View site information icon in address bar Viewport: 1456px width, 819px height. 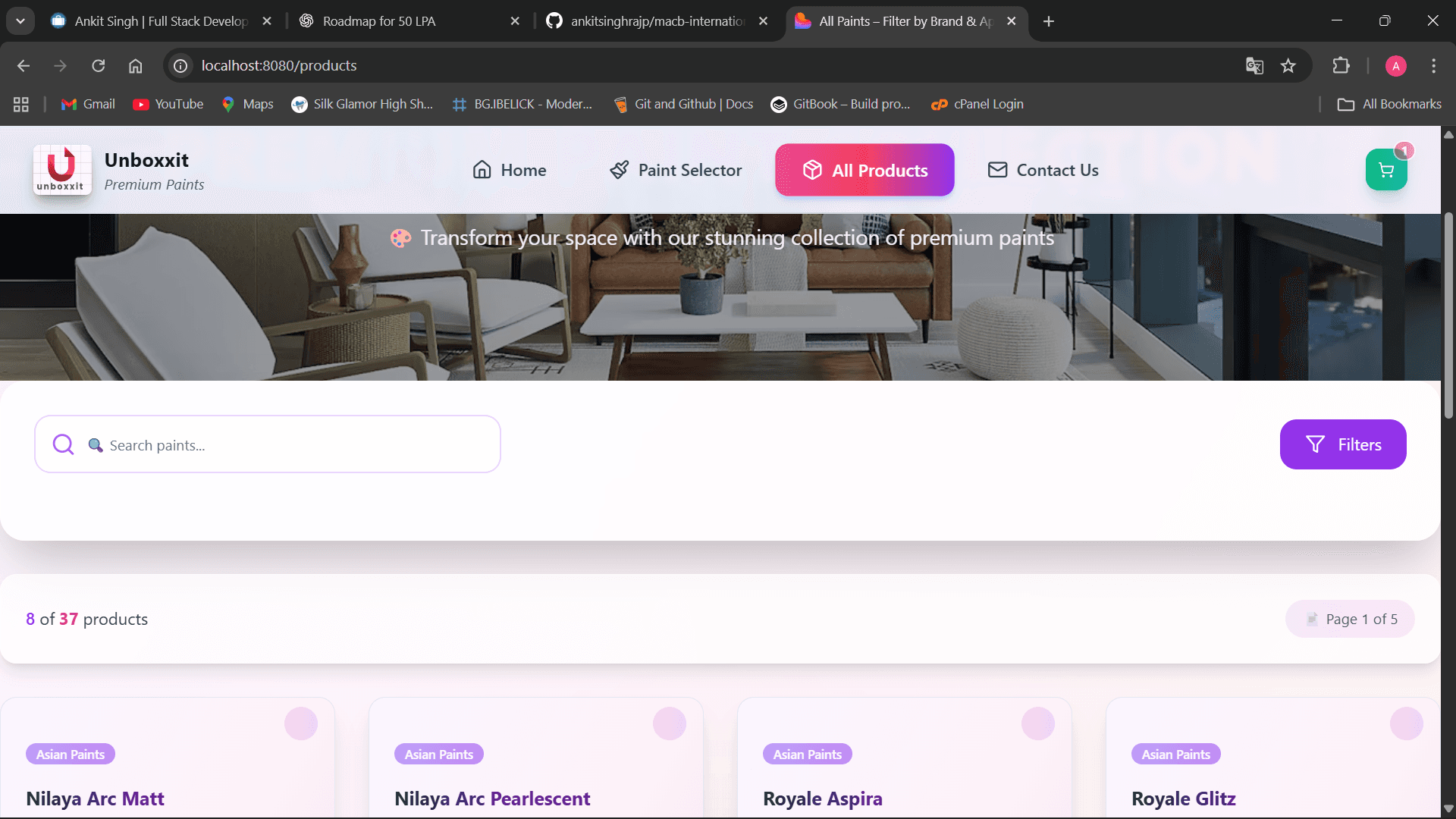[180, 66]
